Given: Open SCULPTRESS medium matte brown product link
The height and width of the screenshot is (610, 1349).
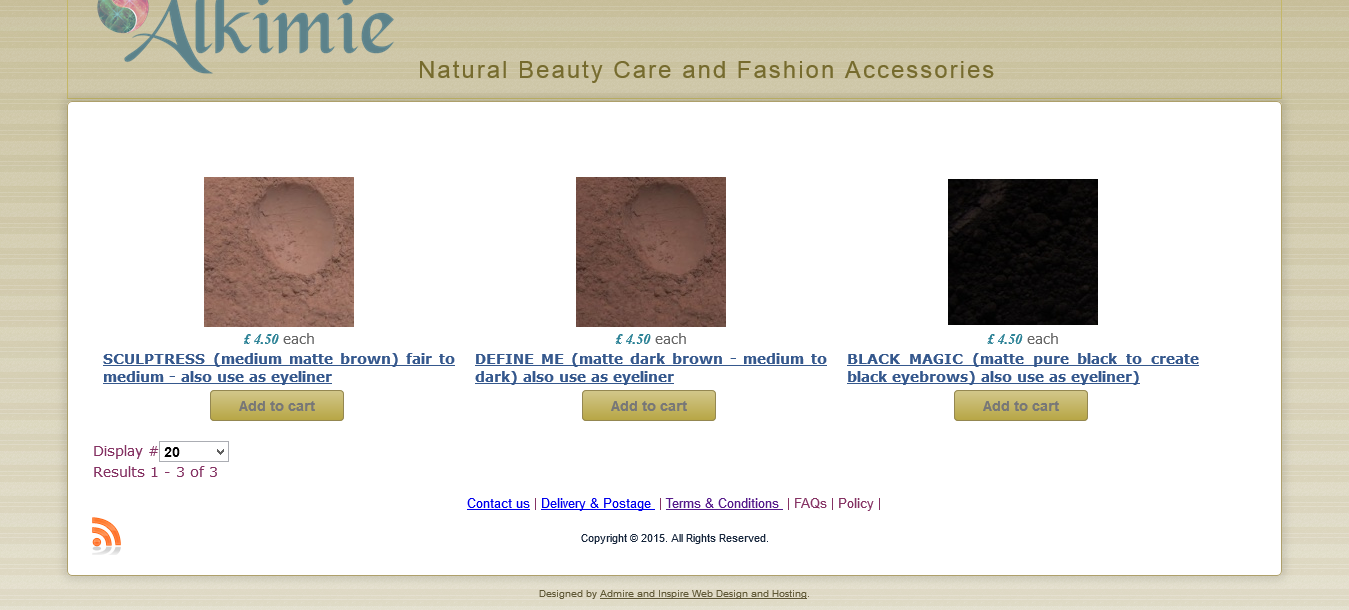Looking at the screenshot, I should (x=279, y=368).
